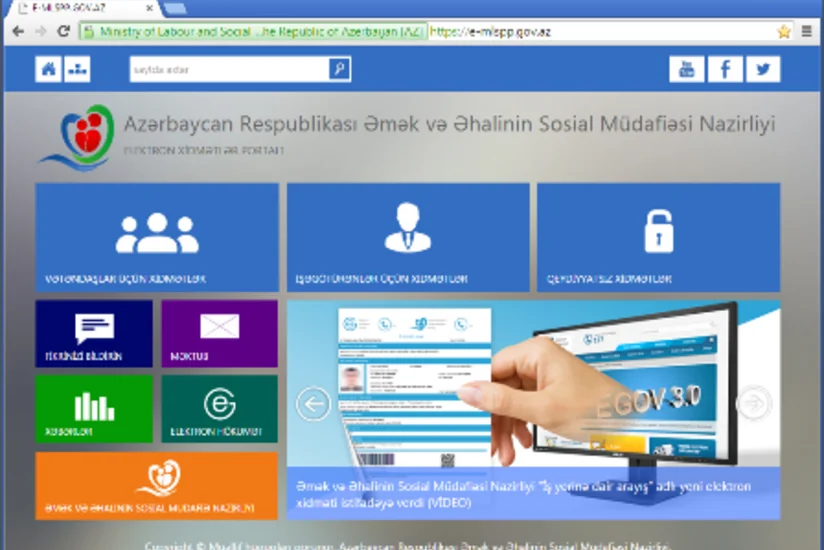Open the green reports bar-chart tile
The image size is (824, 550).
pyautogui.click(x=94, y=409)
